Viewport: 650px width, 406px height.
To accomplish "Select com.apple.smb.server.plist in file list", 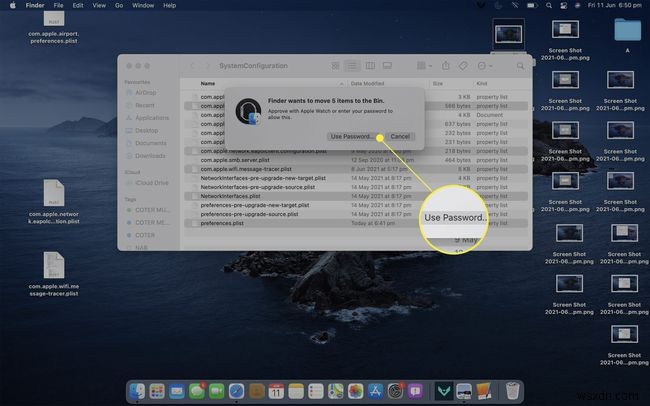I will pos(356,160).
